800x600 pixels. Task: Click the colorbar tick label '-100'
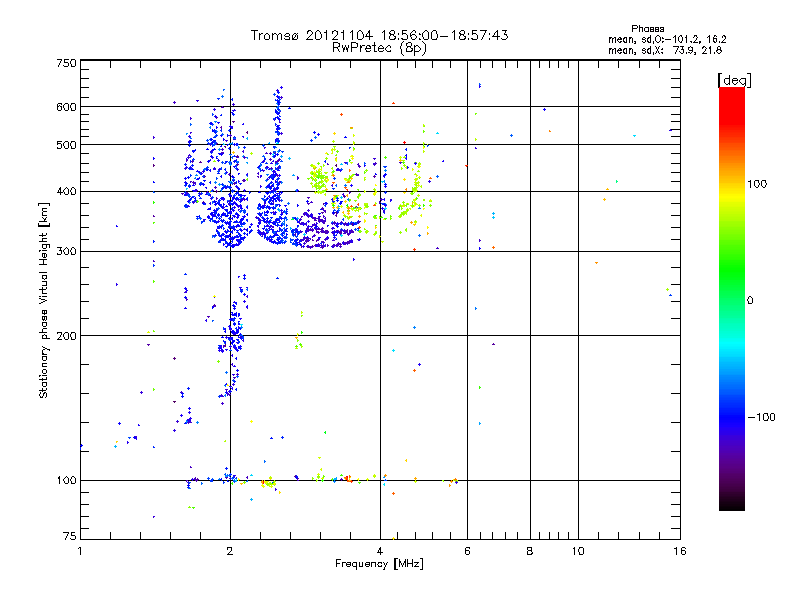(761, 417)
